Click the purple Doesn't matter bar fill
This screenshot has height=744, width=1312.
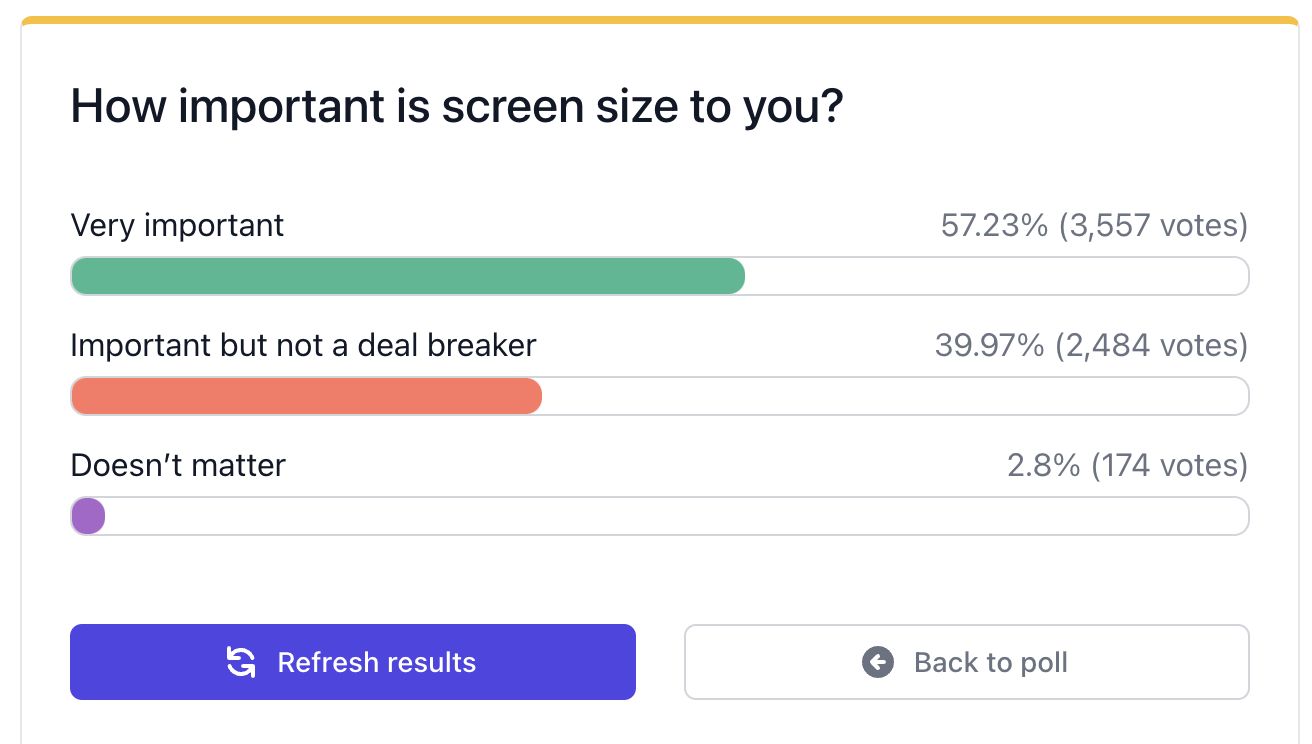pos(88,516)
